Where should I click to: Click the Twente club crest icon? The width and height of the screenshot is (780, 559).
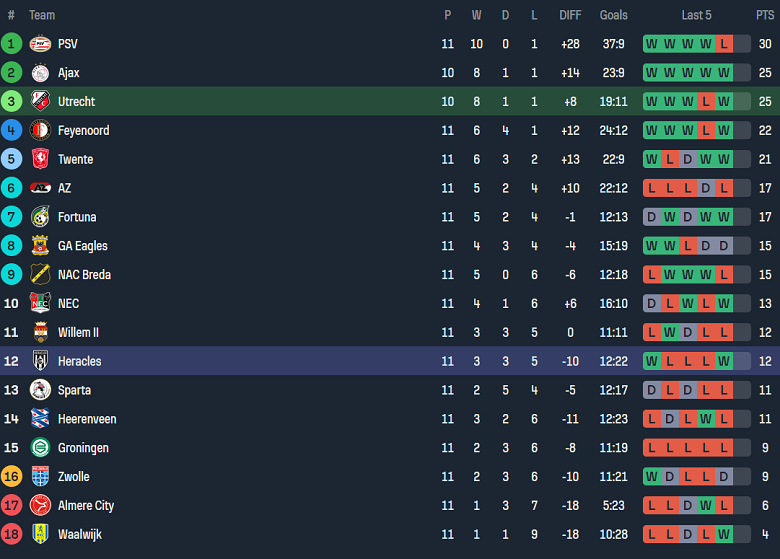click(40, 160)
